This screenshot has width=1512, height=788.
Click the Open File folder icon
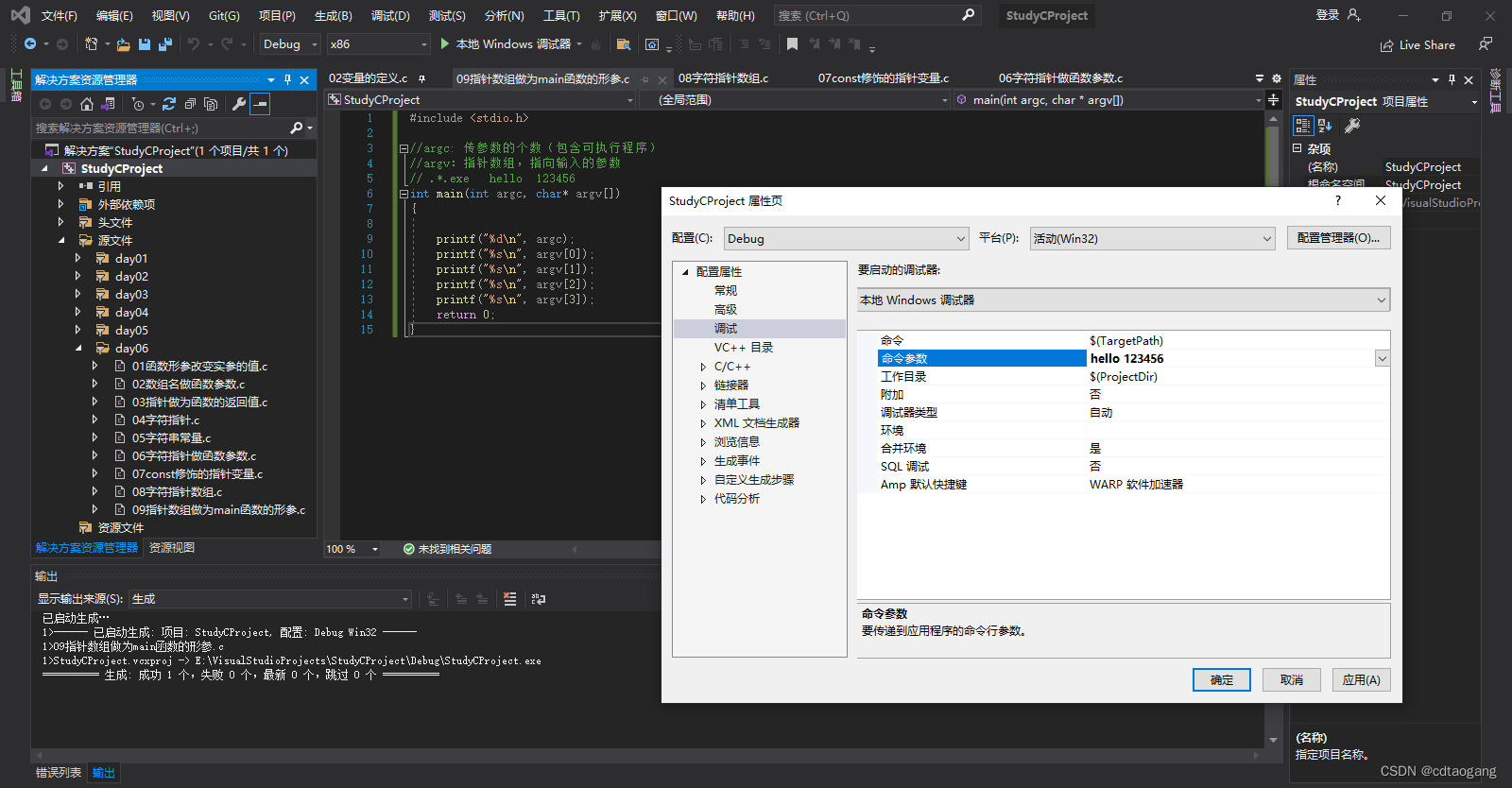pyautogui.click(x=123, y=44)
